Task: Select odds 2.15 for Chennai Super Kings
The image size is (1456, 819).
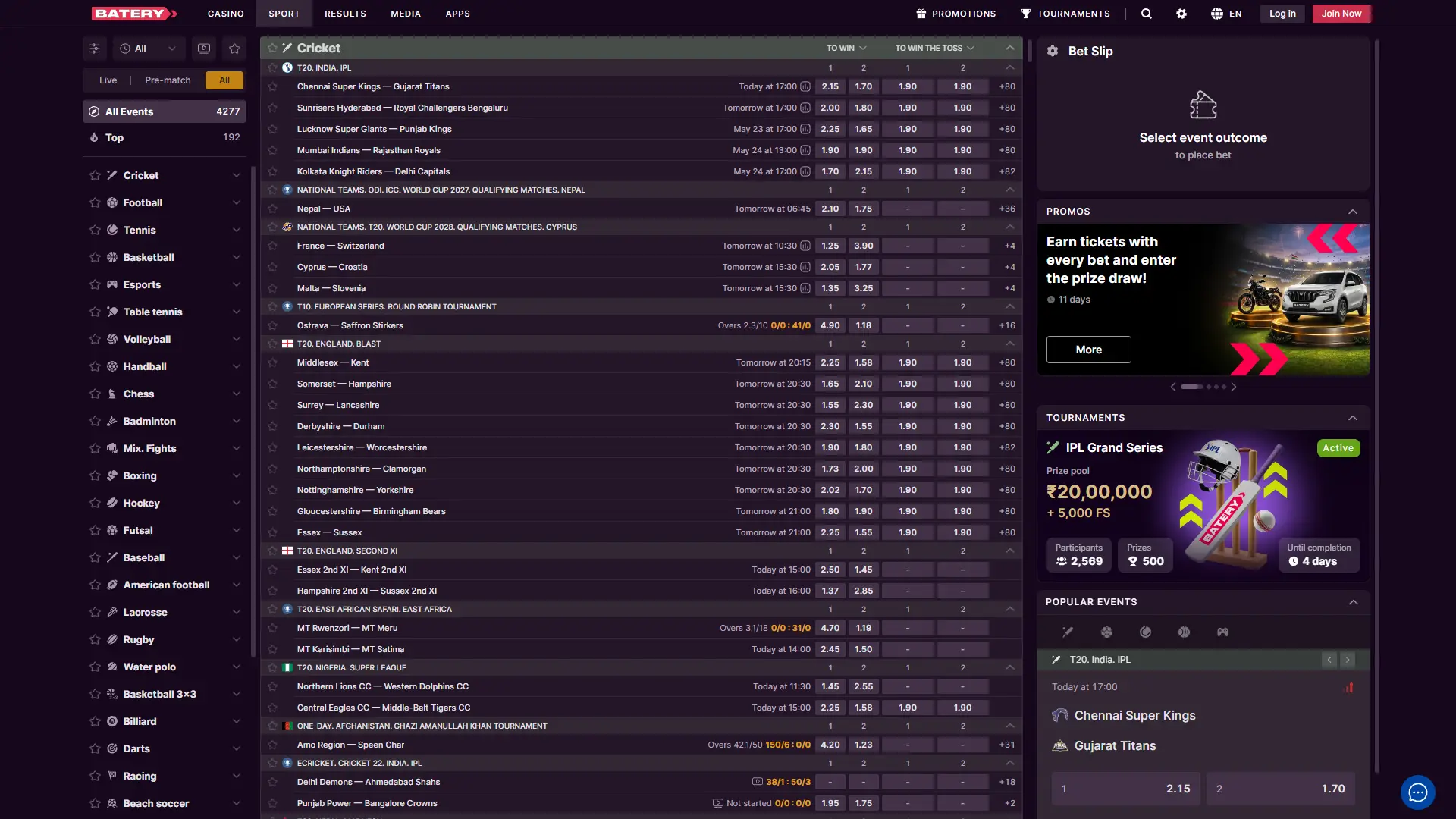Action: [x=830, y=86]
